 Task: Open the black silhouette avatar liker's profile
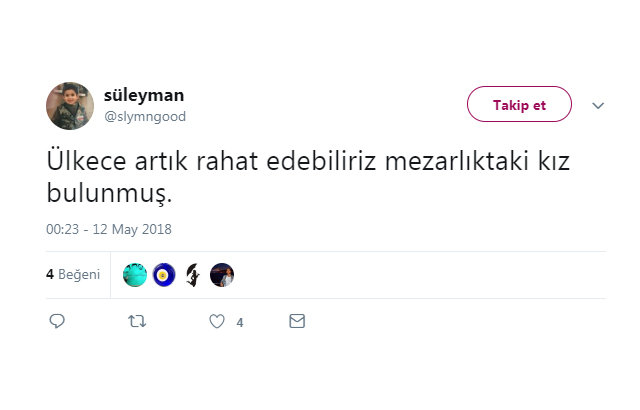(193, 275)
